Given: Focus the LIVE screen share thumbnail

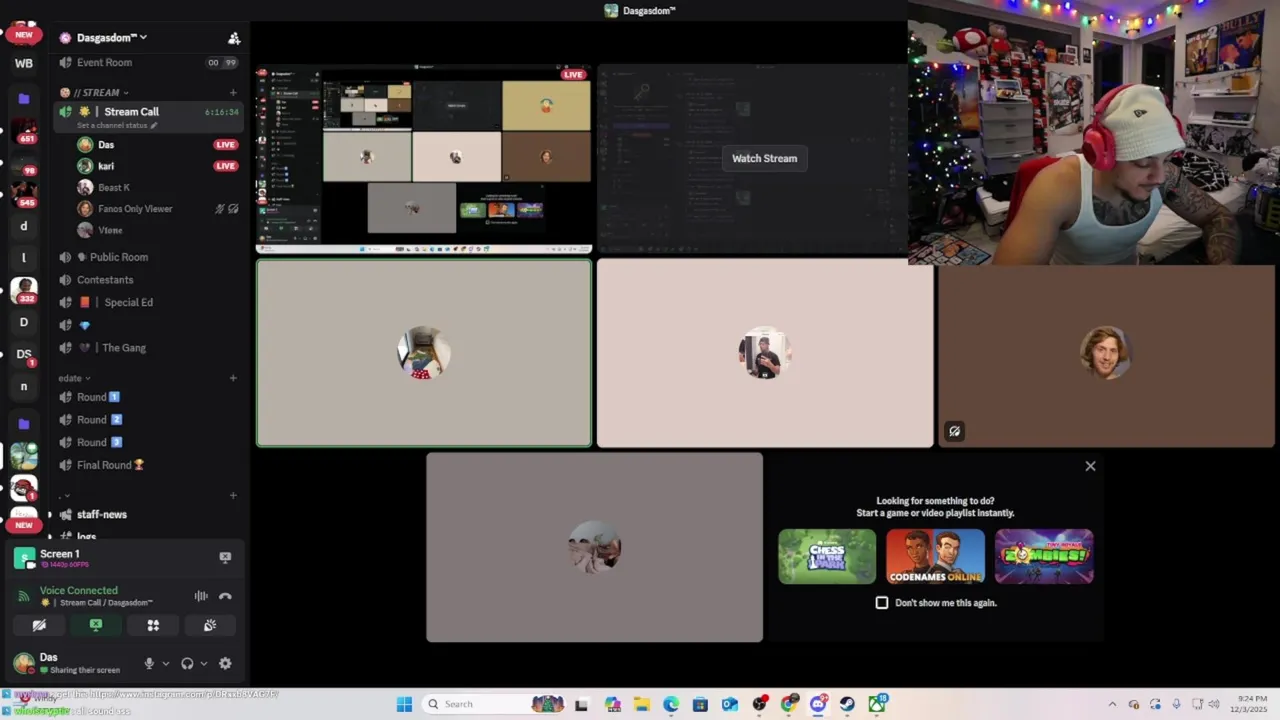Looking at the screenshot, I should pos(424,159).
